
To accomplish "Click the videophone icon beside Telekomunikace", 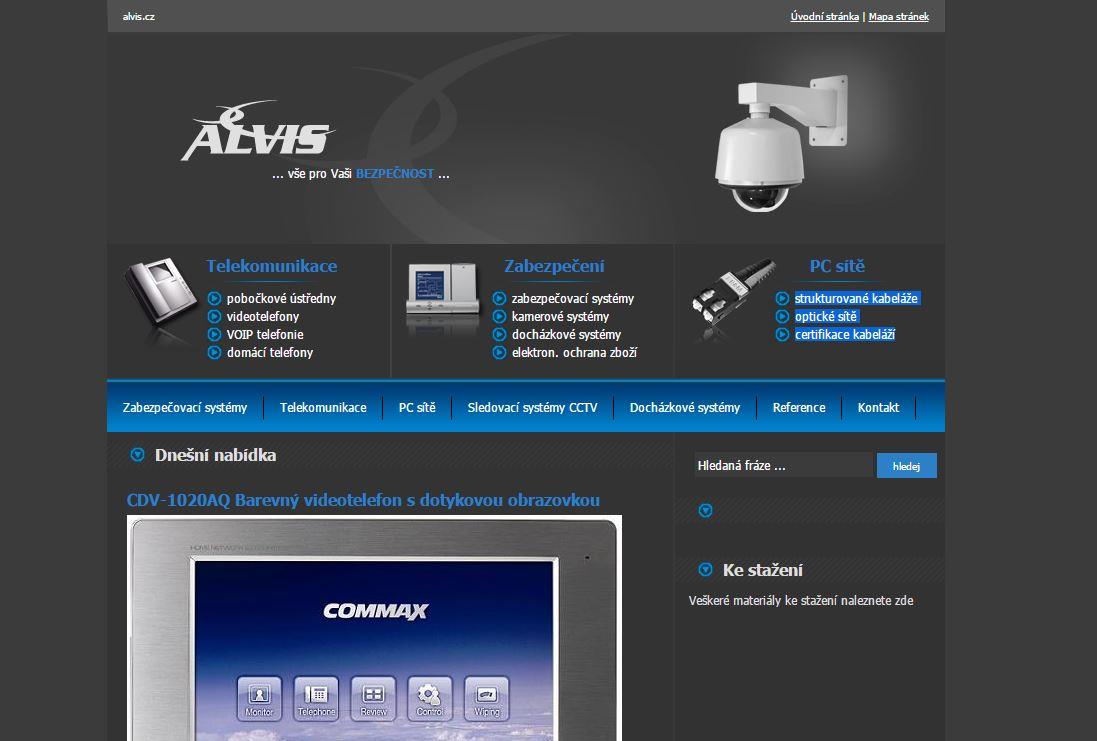I will (160, 302).
